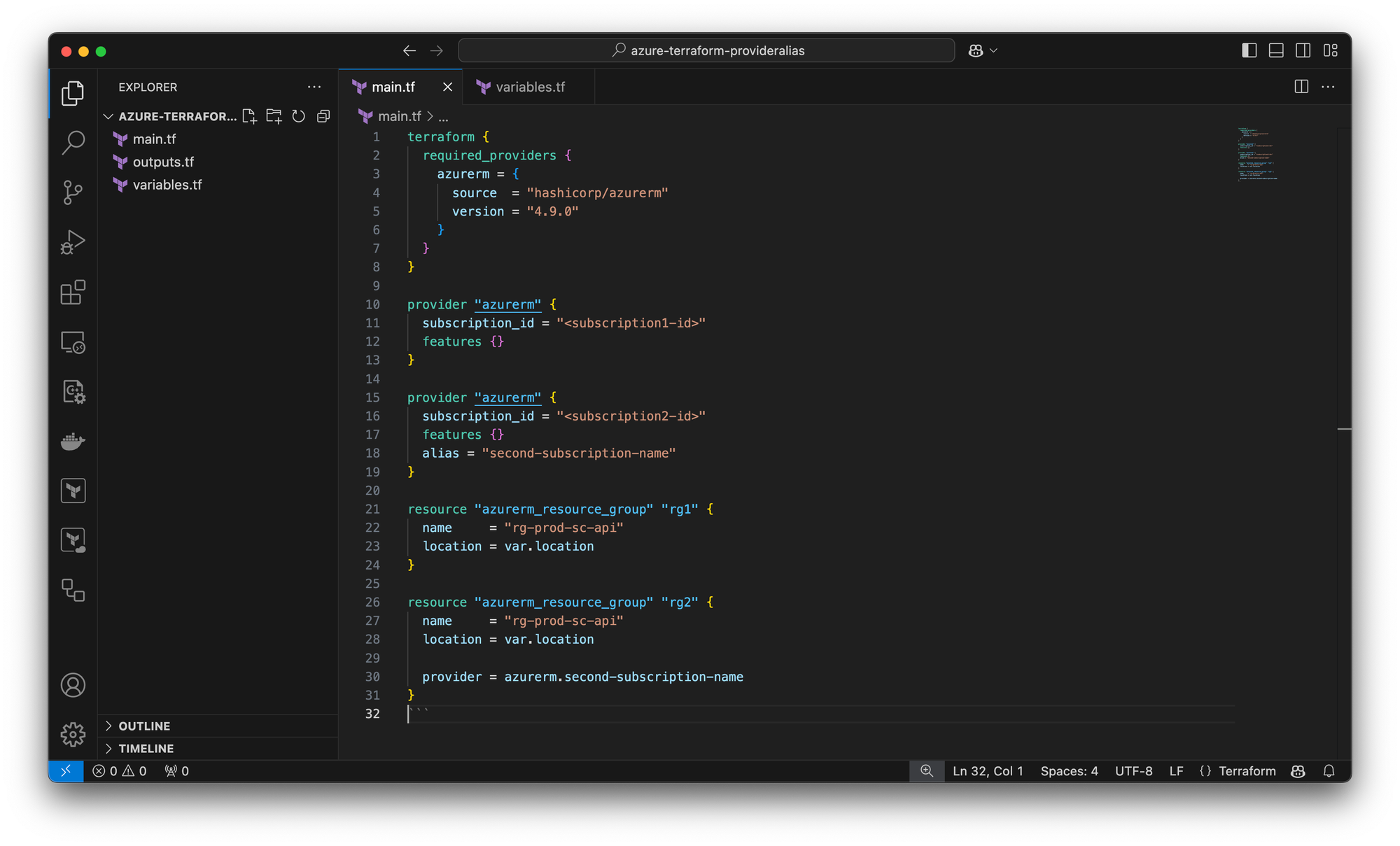The image size is (1400, 846).
Task: Click "hashicorp/azurerm" source string
Action: [597, 193]
